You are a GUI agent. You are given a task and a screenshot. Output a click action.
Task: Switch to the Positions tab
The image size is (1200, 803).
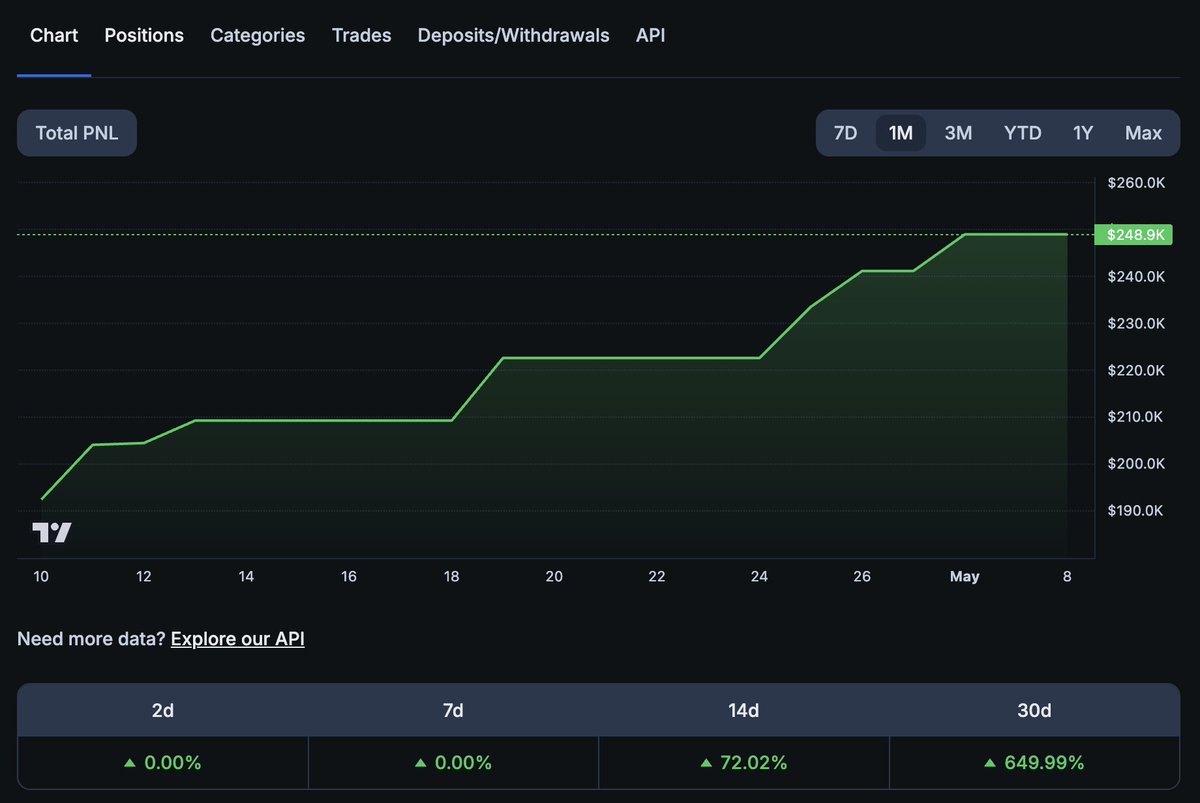(x=144, y=36)
